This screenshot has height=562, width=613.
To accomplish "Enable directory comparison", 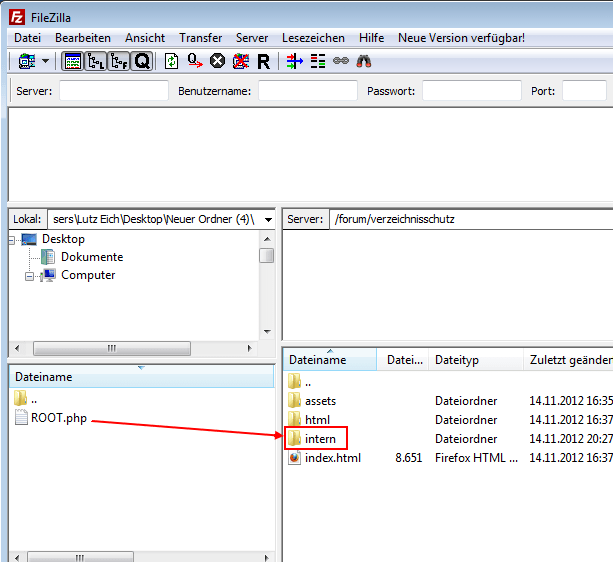I will [x=318, y=61].
